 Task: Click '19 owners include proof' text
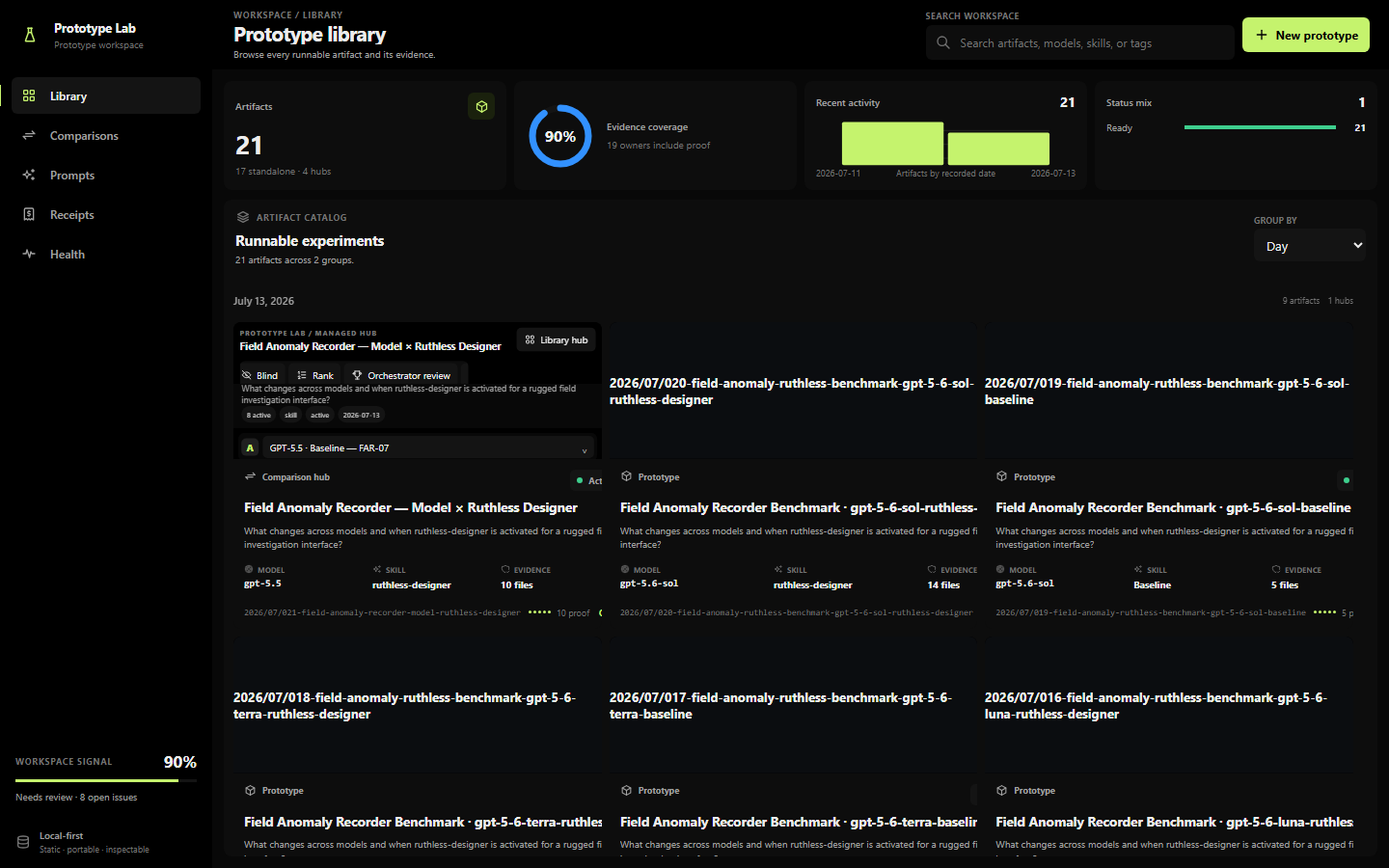click(658, 145)
